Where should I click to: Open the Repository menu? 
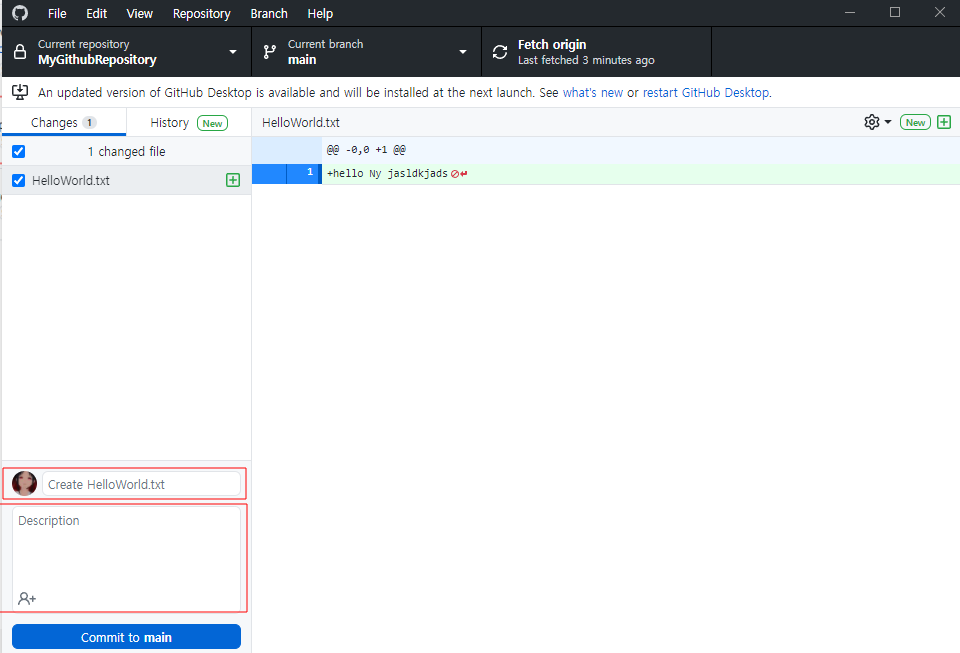[x=201, y=13]
